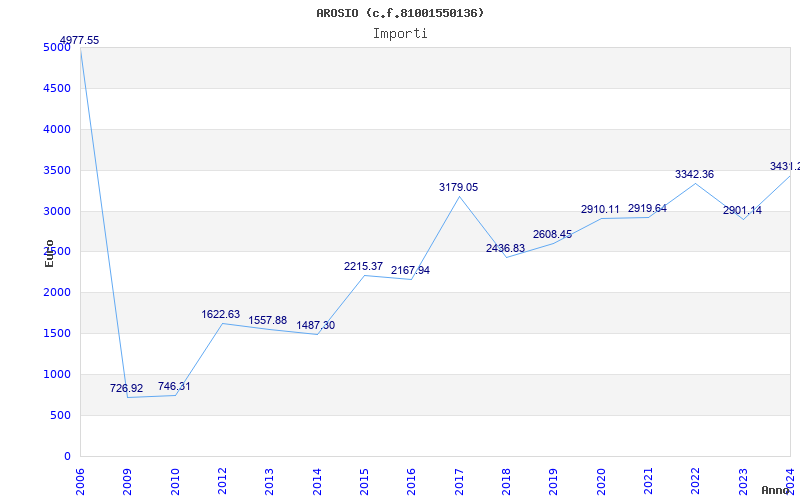Viewport: 800px width, 500px height.
Task: Click the Importi subtitle text
Action: click(400, 33)
